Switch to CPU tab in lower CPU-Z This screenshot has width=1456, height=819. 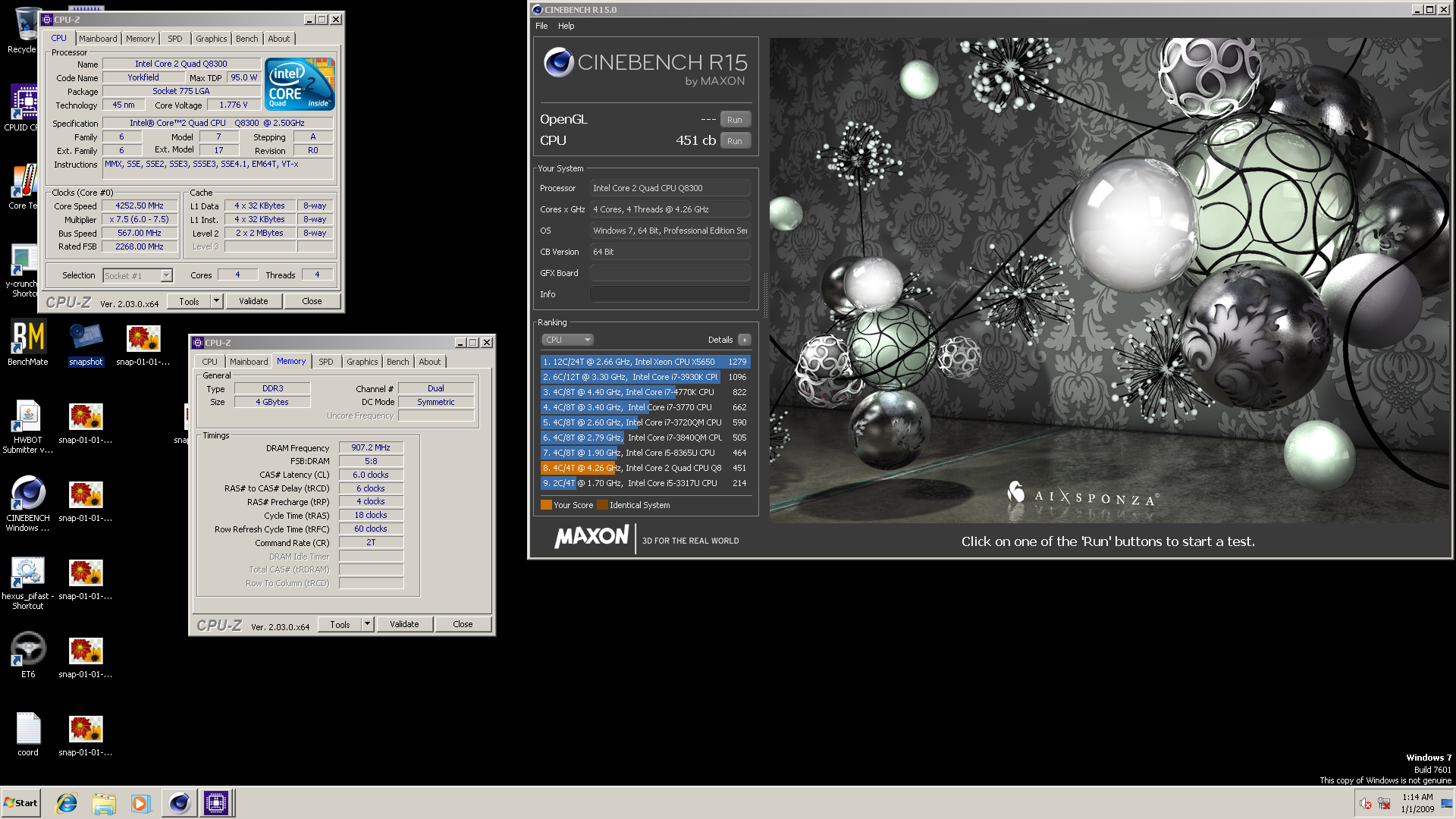click(x=209, y=362)
